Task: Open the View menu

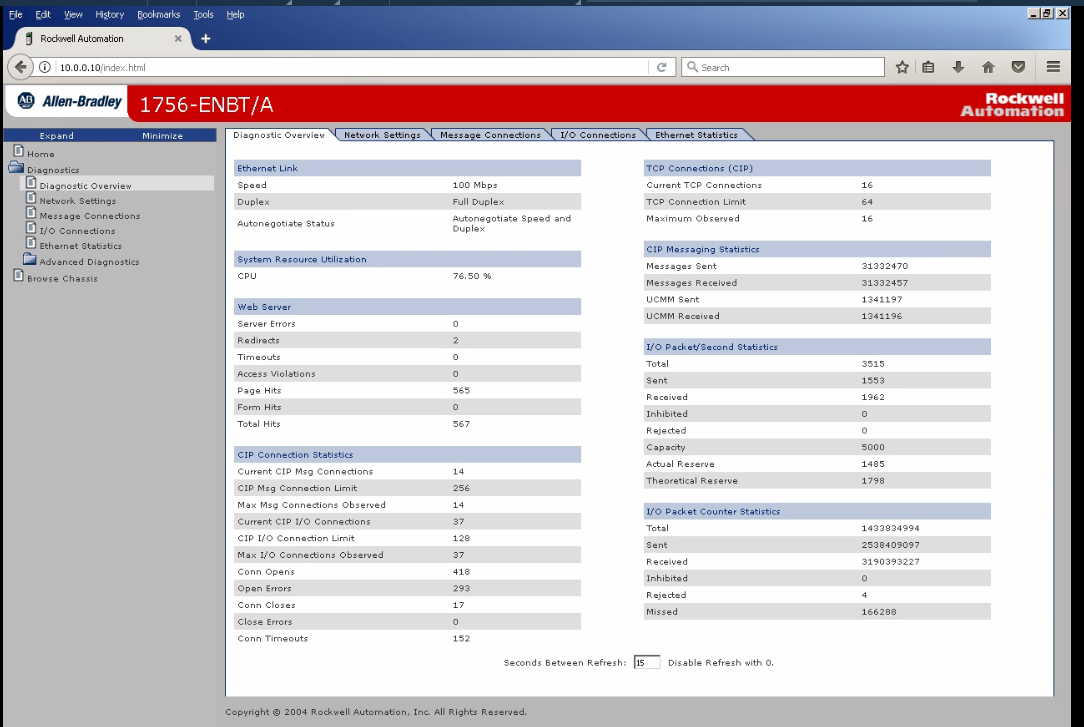Action: tap(73, 15)
